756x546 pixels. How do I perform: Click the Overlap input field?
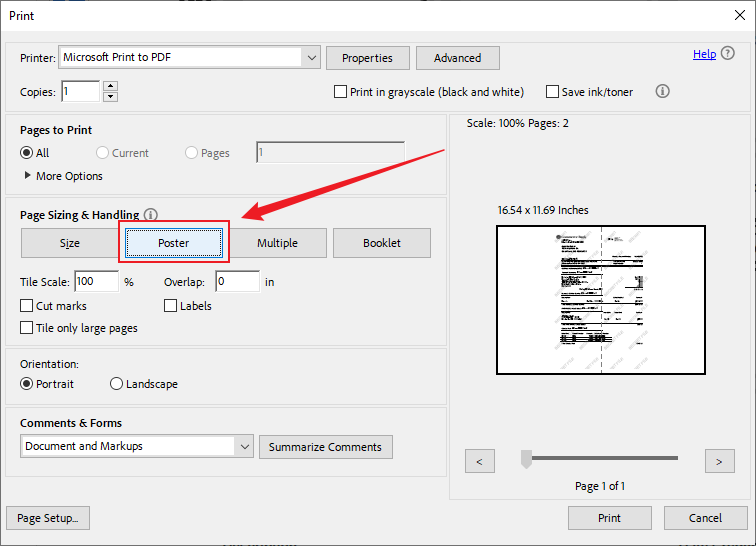tap(238, 281)
